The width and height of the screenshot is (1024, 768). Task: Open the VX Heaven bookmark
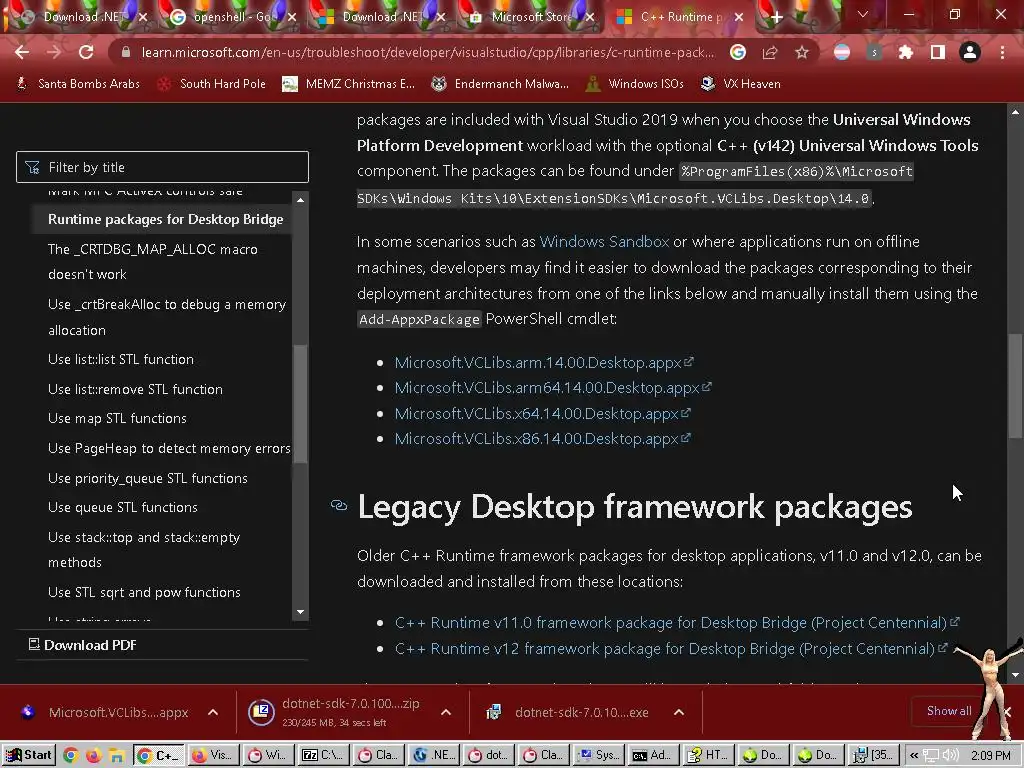click(x=741, y=84)
